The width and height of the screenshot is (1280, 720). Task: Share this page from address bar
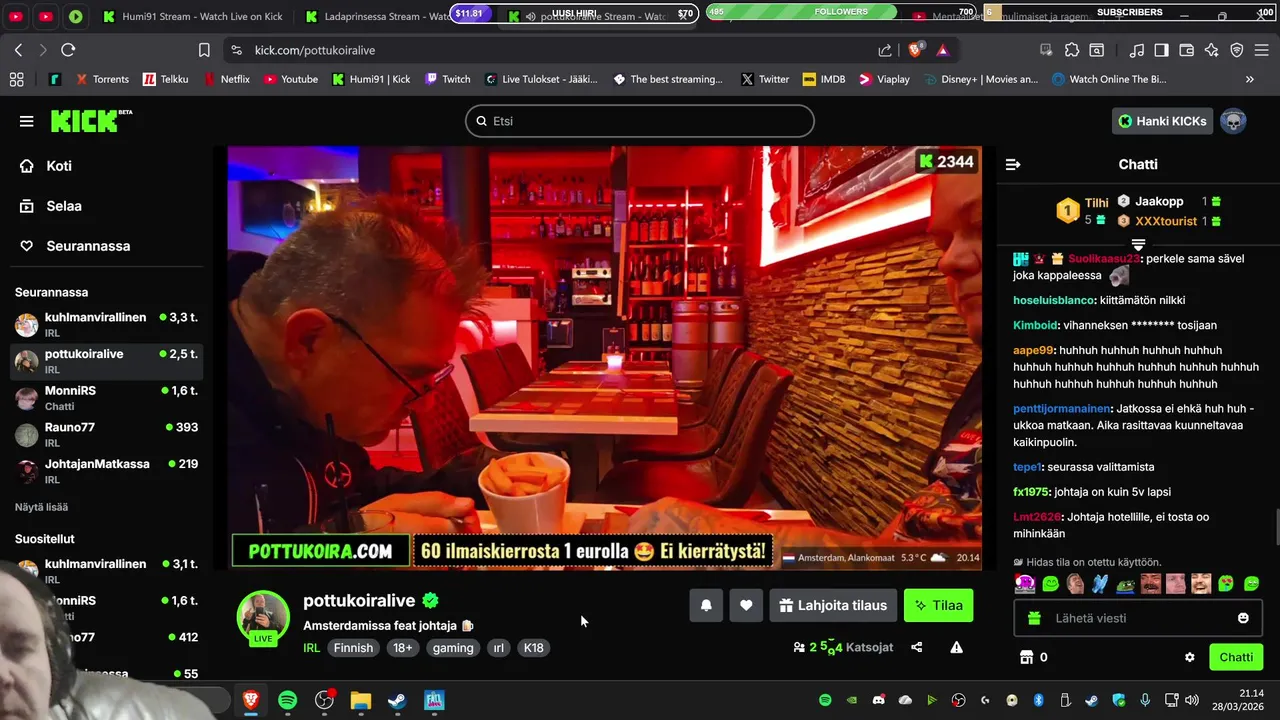pyautogui.click(x=885, y=50)
